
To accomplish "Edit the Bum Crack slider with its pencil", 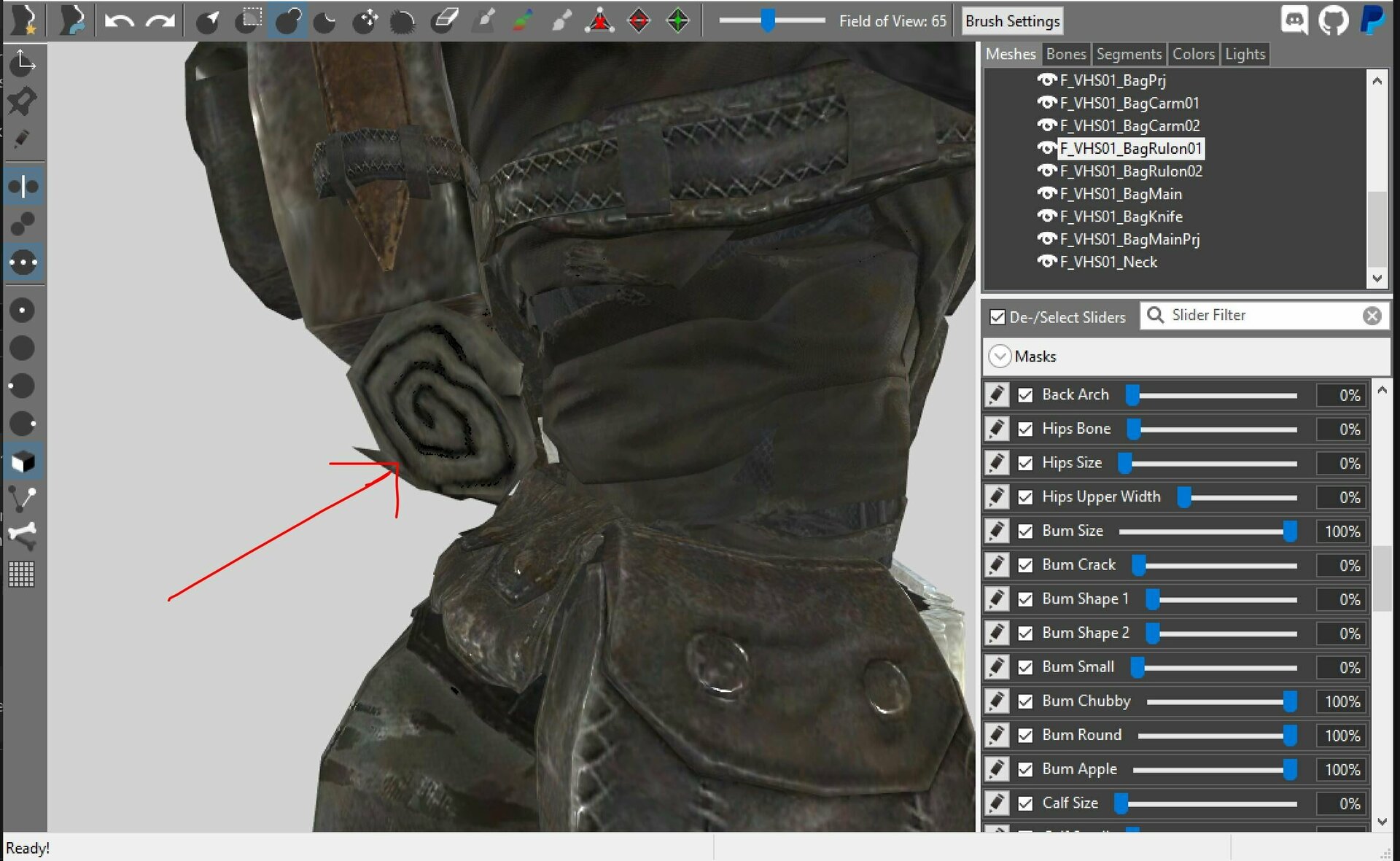I will click(x=997, y=565).
